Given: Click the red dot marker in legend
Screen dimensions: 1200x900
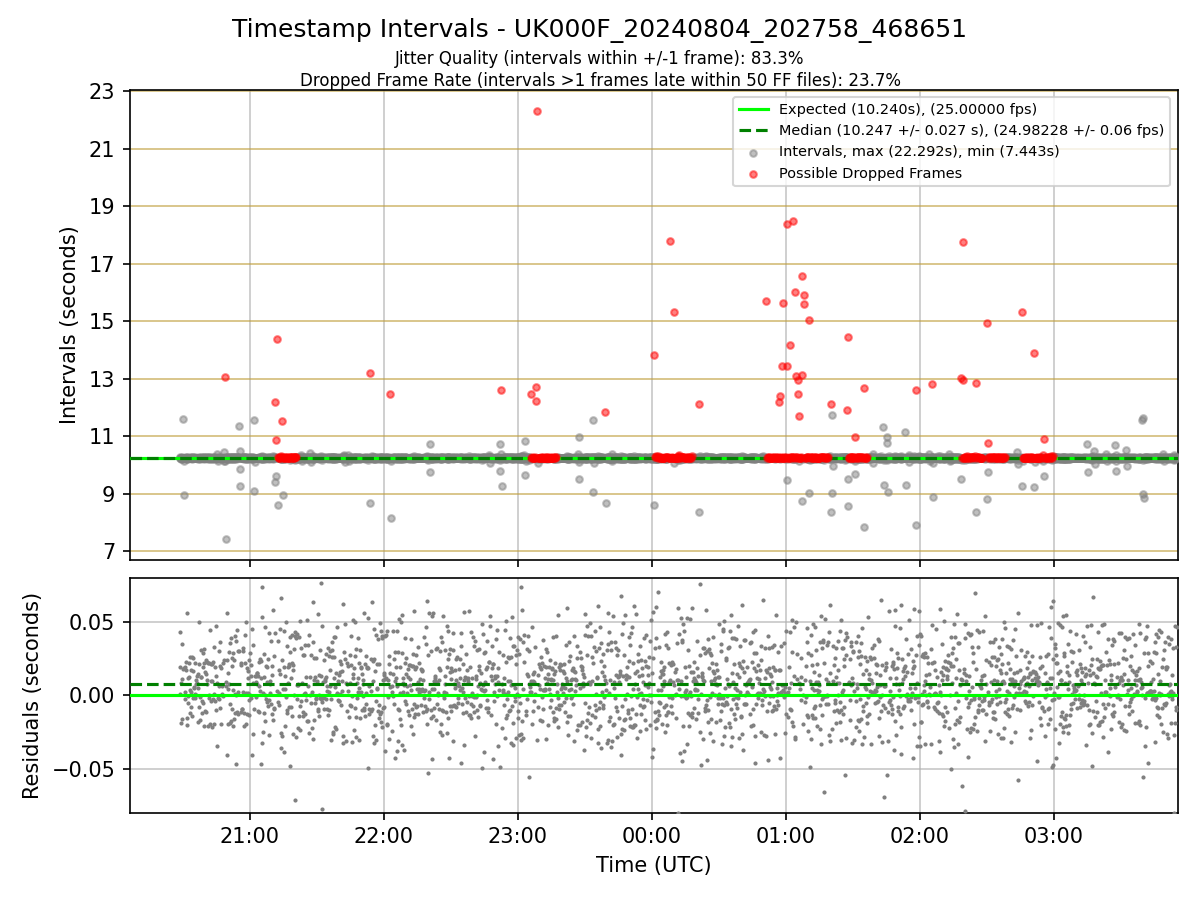Looking at the screenshot, I should click(754, 173).
